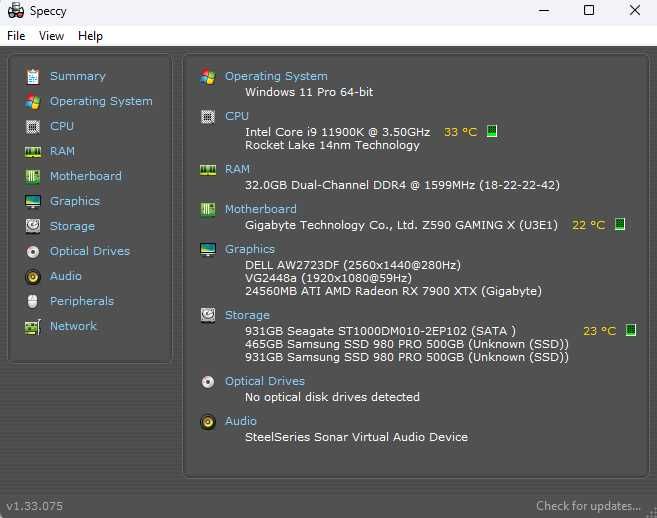Click the 32.0GB Dual-Channel DDR4 text

tap(402, 185)
